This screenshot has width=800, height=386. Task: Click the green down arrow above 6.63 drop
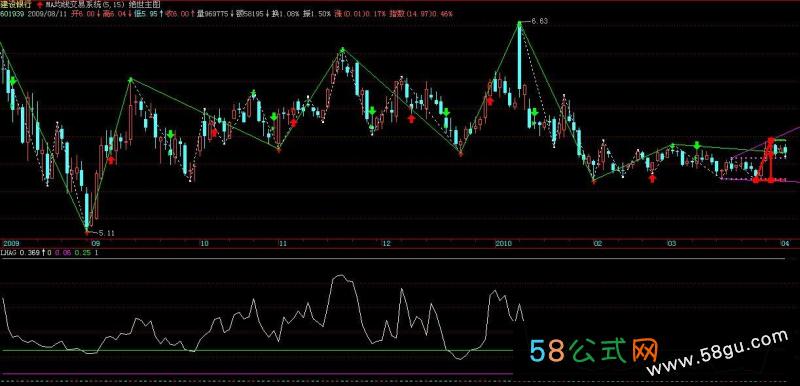(x=534, y=113)
